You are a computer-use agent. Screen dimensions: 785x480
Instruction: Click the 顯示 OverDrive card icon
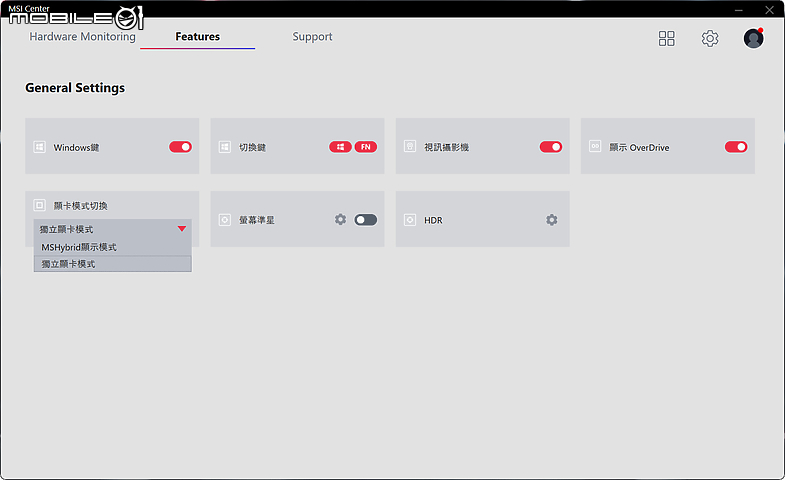click(x=595, y=146)
